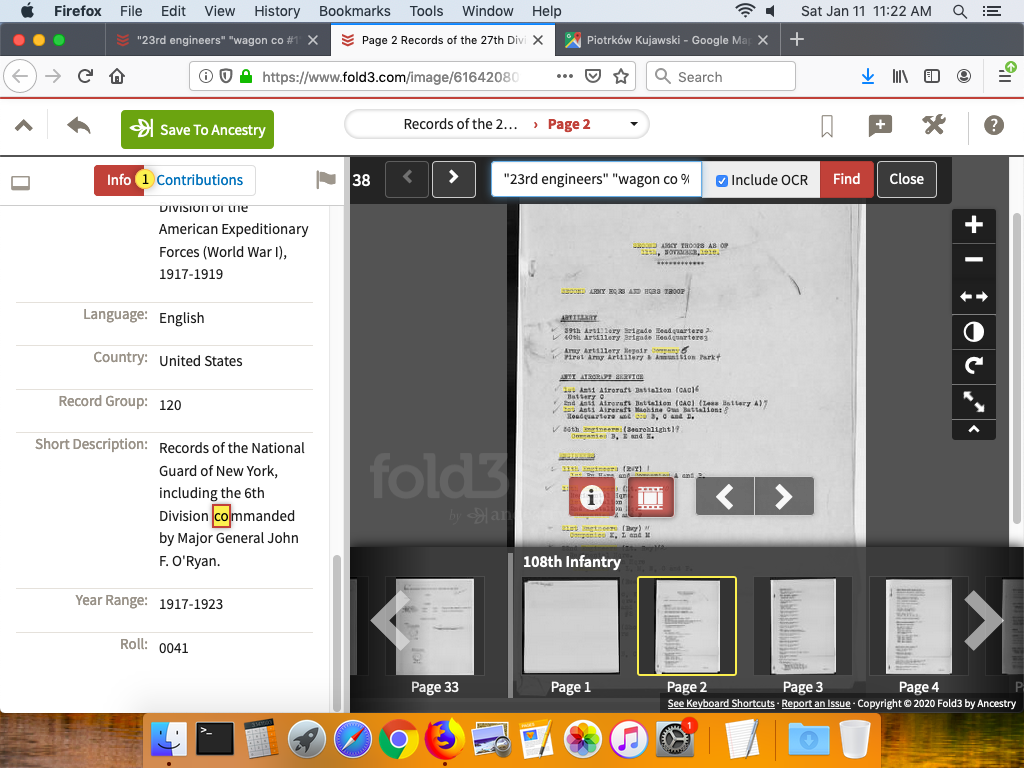Collapse the viewer tools panel chevron
The image size is (1024, 768).
tap(973, 429)
